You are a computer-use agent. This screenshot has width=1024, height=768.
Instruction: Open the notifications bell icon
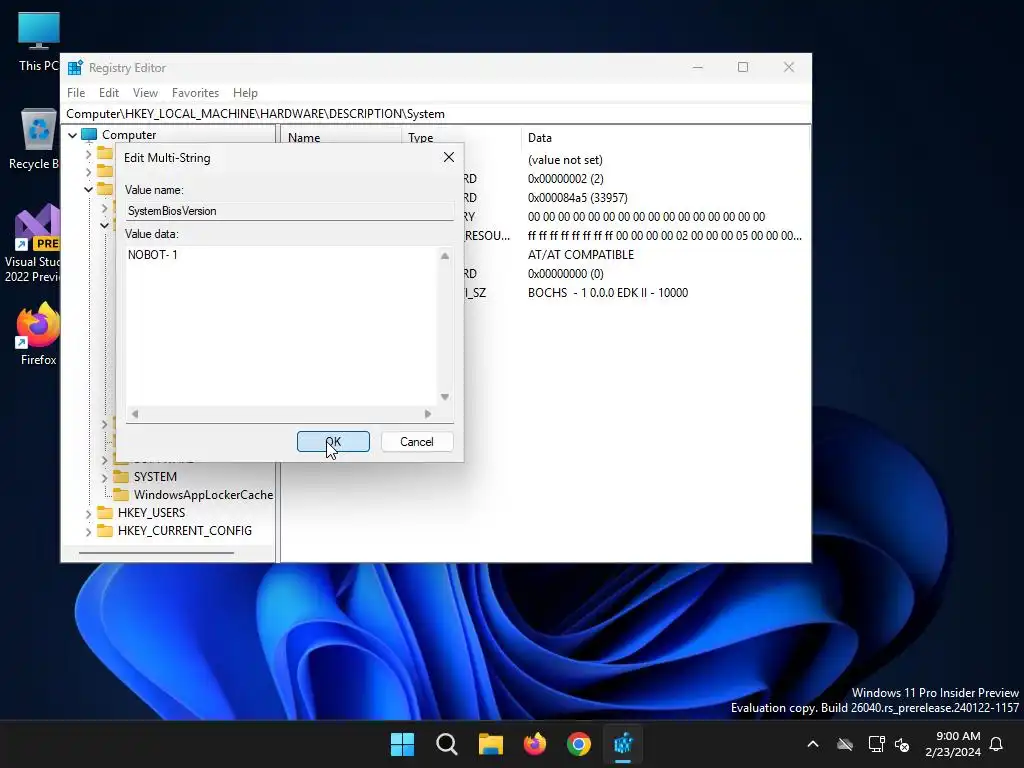tap(997, 744)
